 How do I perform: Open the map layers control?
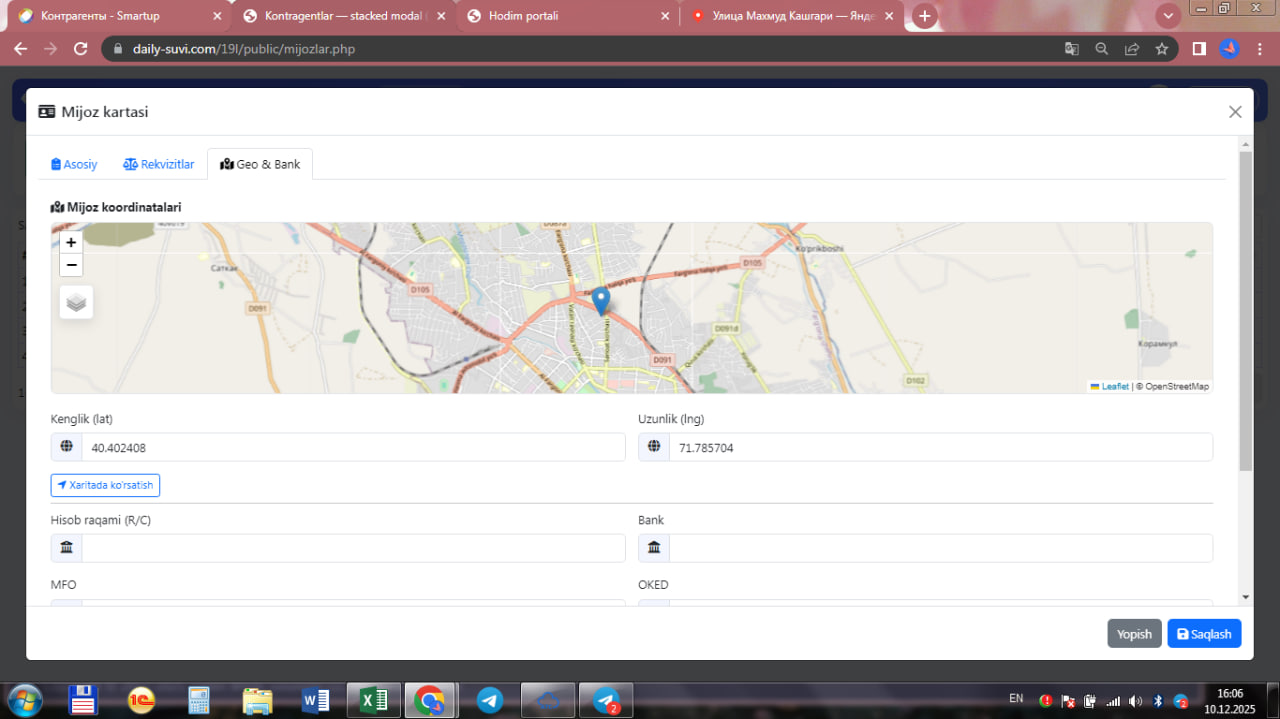(77, 301)
